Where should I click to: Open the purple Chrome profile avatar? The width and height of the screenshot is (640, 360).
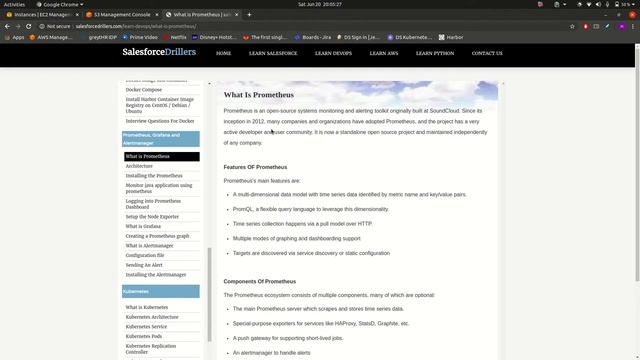click(x=622, y=26)
